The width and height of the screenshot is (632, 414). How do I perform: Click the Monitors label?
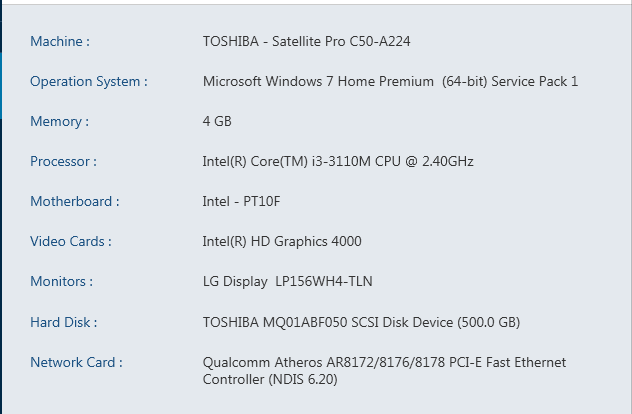click(x=62, y=281)
